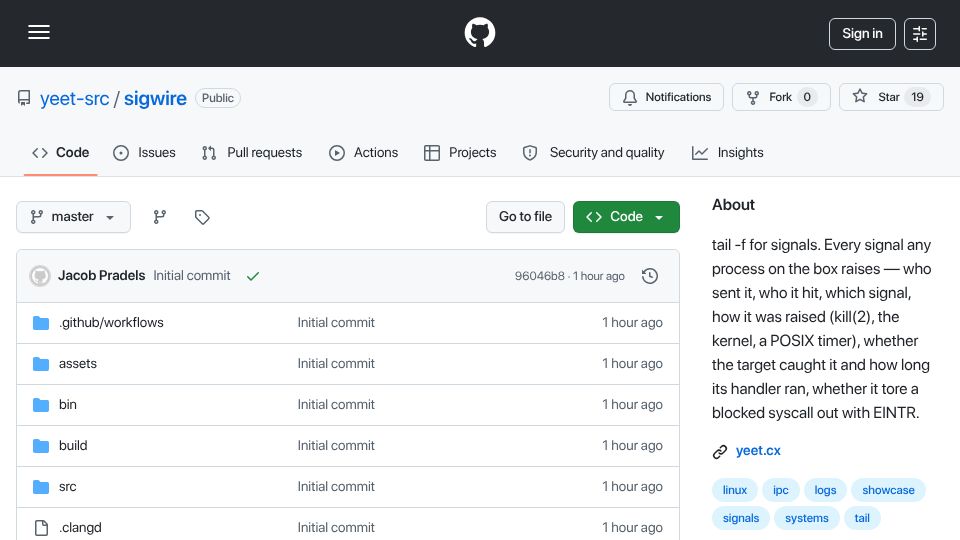Image resolution: width=960 pixels, height=540 pixels.
Task: Click the file icon beside .clangd
Action: [x=41, y=528]
